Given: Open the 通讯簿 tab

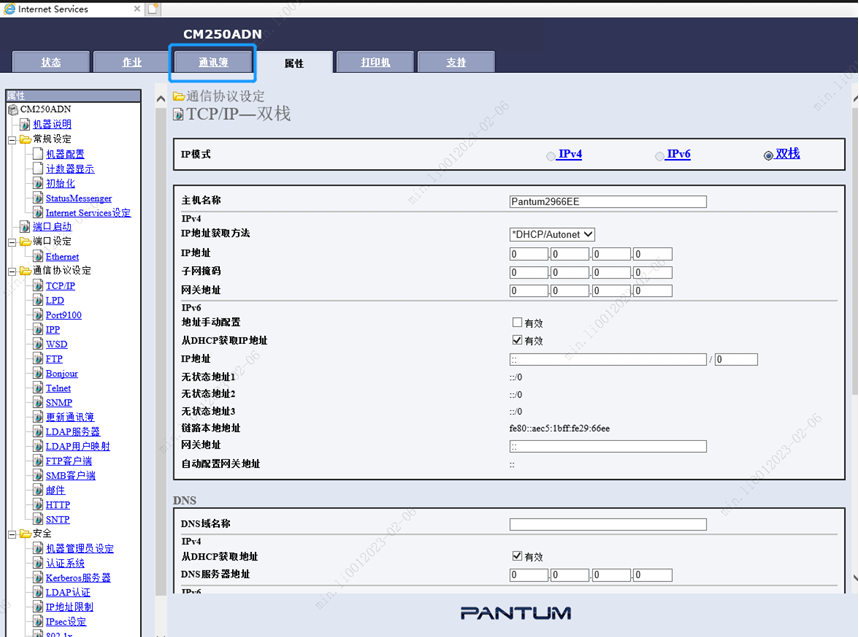Looking at the screenshot, I should pos(213,62).
